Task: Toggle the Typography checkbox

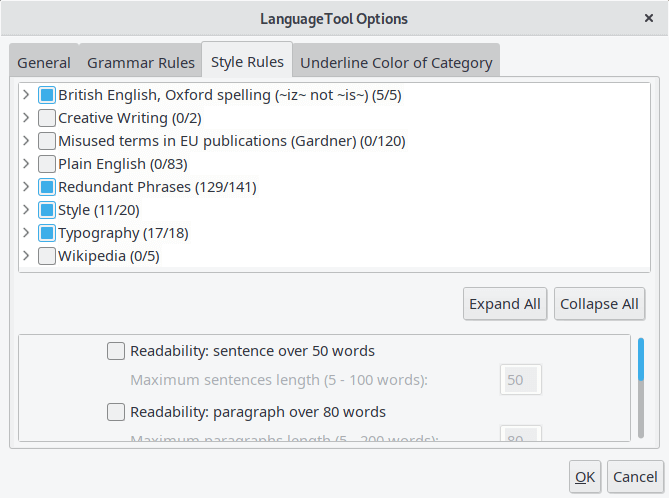Action: click(47, 233)
